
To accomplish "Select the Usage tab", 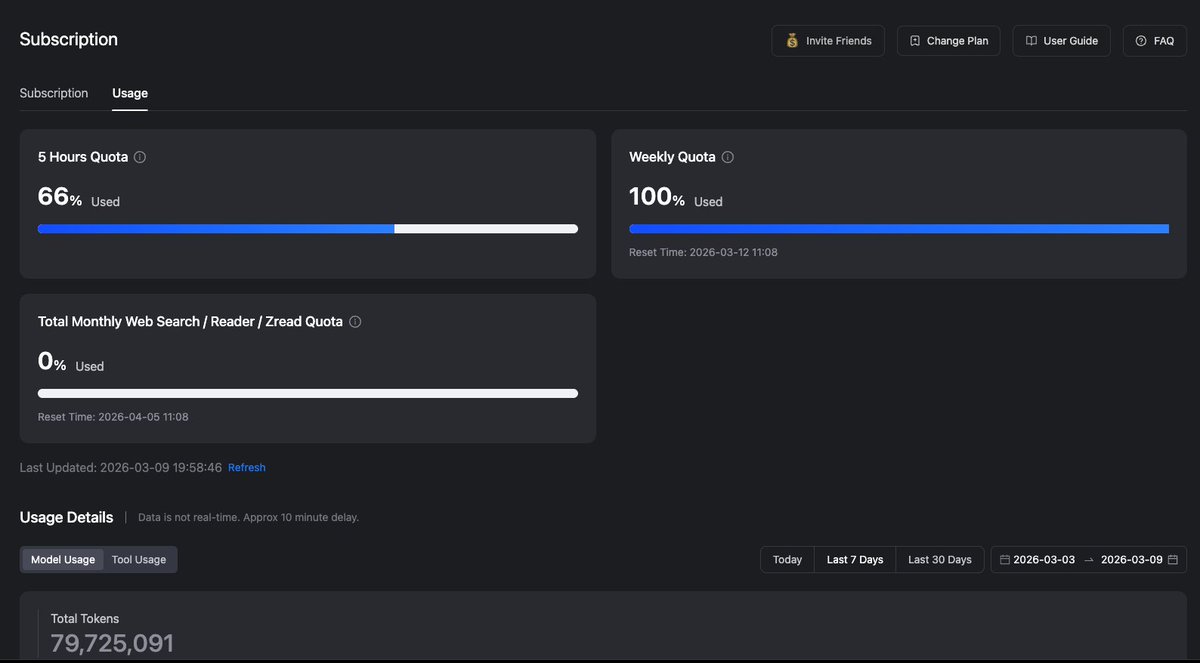I will point(130,93).
